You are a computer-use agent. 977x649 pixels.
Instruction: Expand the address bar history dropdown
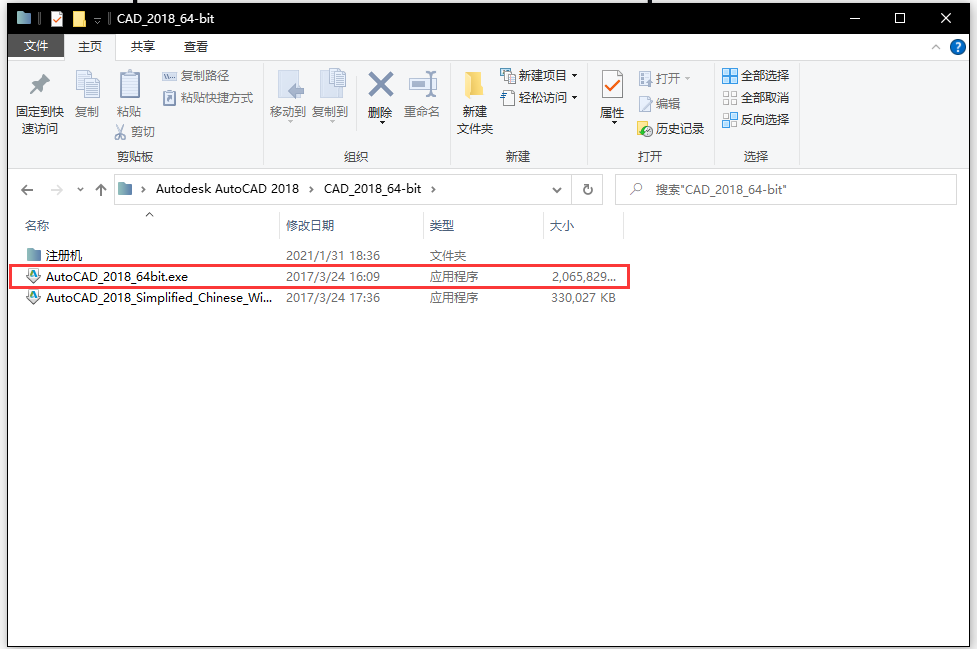pos(557,189)
